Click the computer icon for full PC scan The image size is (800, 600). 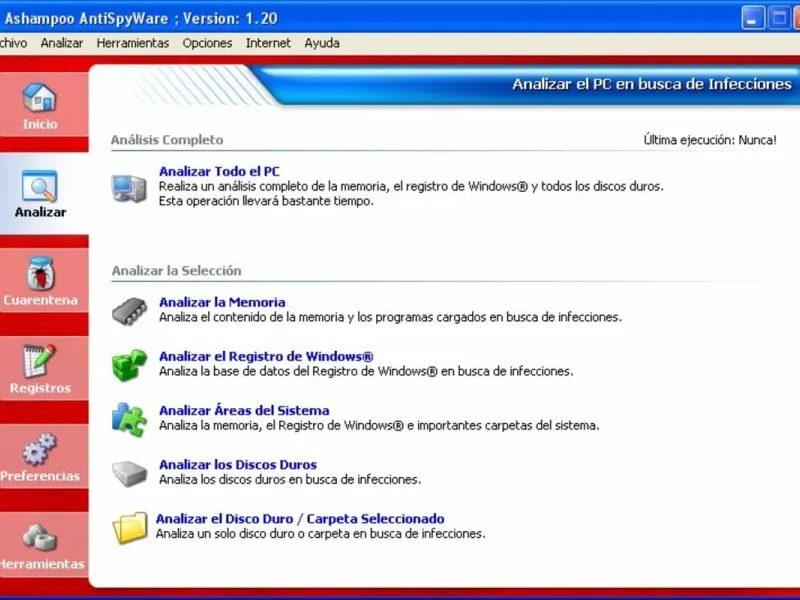(129, 188)
